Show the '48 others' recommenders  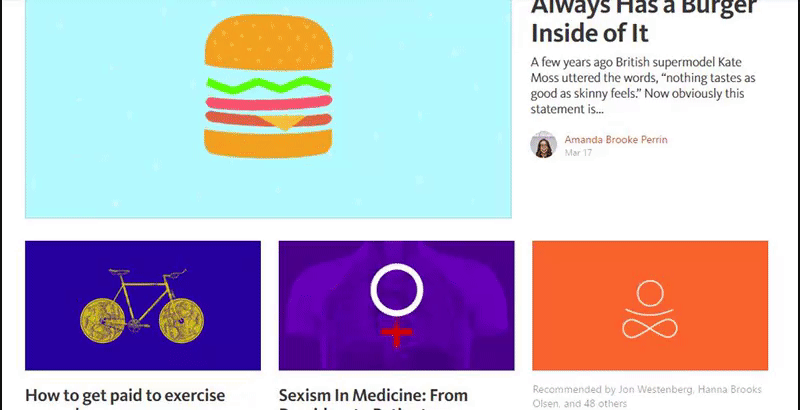tap(608, 403)
